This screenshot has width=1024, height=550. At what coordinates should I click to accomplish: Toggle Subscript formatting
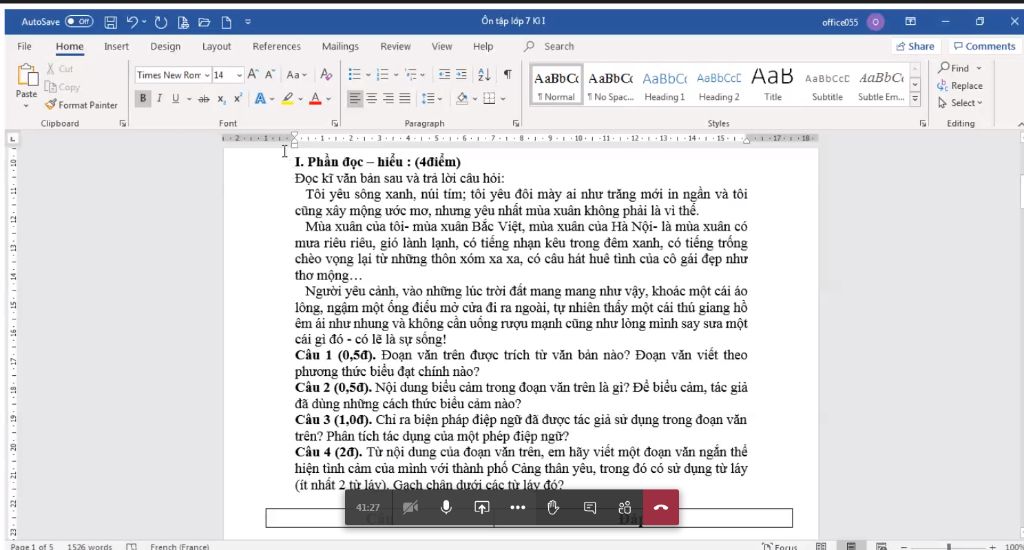pyautogui.click(x=221, y=99)
